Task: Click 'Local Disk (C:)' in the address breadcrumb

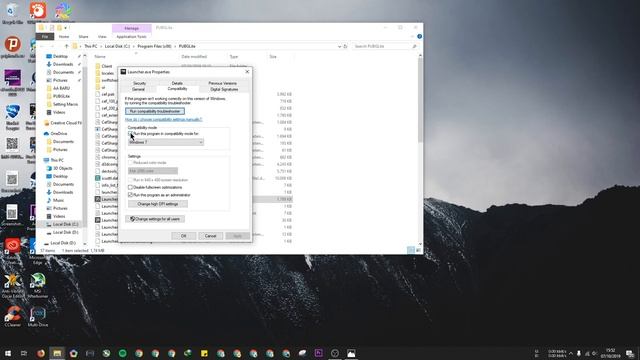Action: coord(117,47)
